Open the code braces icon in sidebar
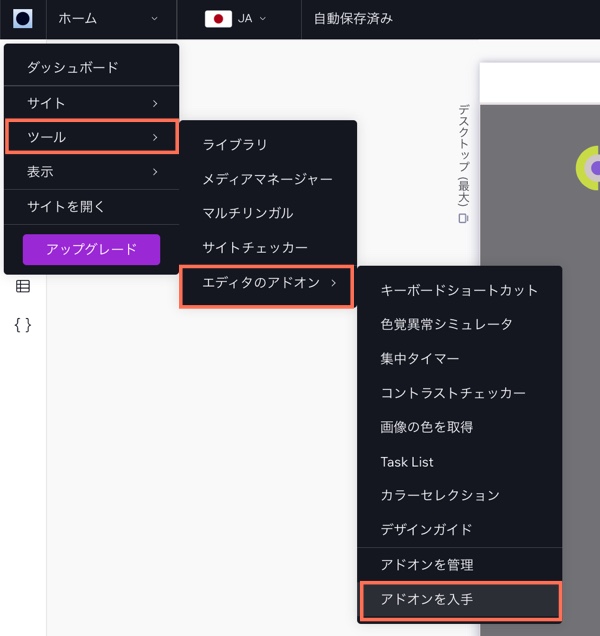The height and width of the screenshot is (636, 600). point(23,325)
